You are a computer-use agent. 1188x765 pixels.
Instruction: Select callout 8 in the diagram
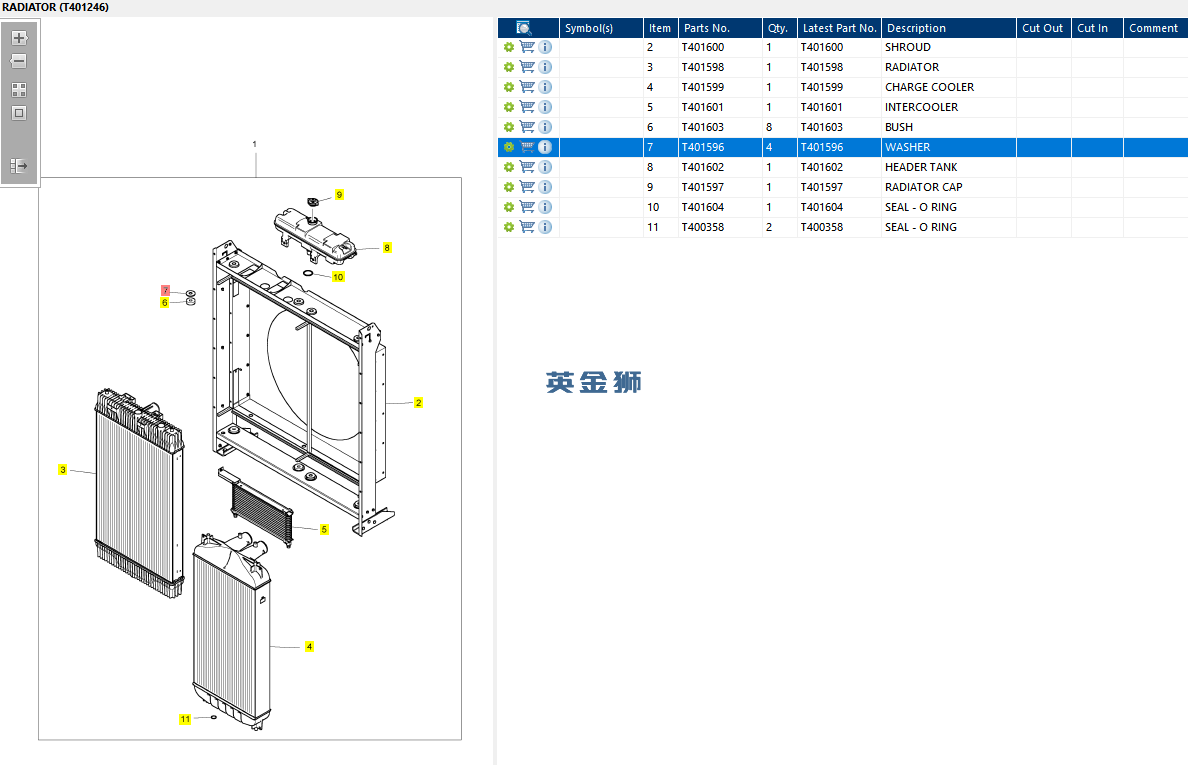387,248
